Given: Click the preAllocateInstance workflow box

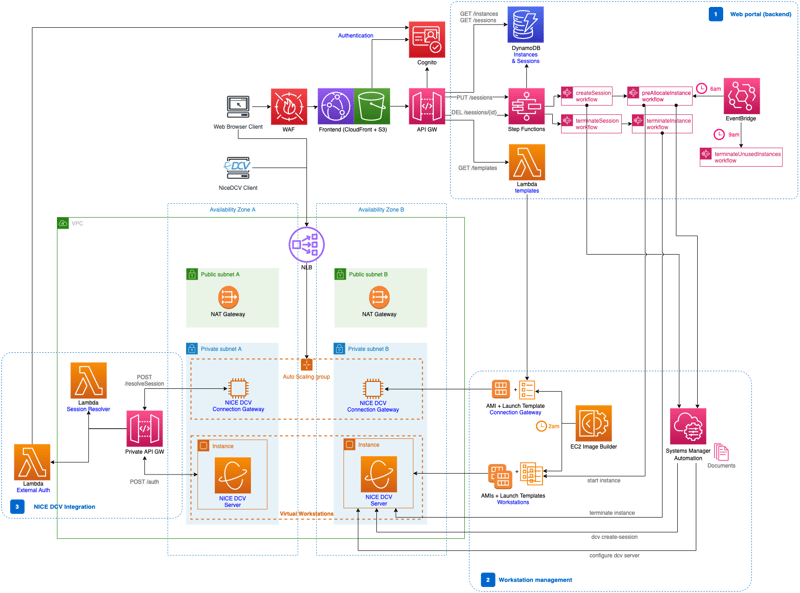Looking at the screenshot, I should click(x=660, y=96).
